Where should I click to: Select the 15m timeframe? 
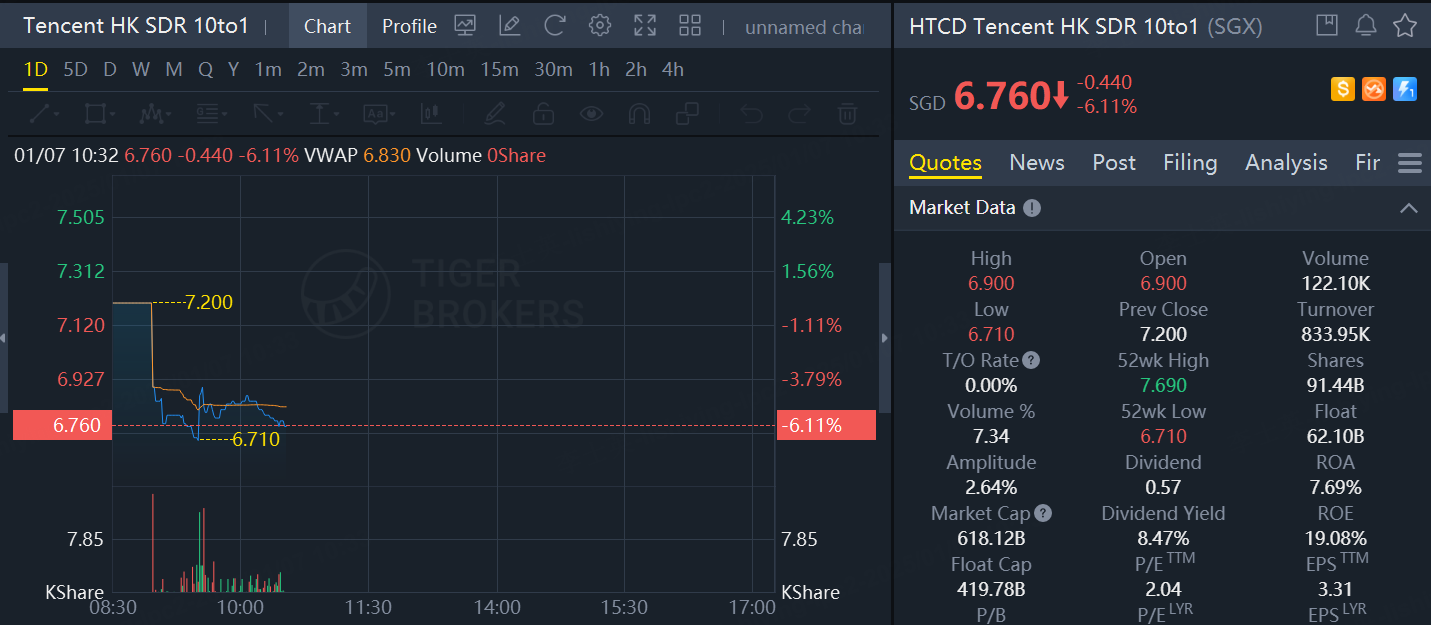[x=499, y=69]
